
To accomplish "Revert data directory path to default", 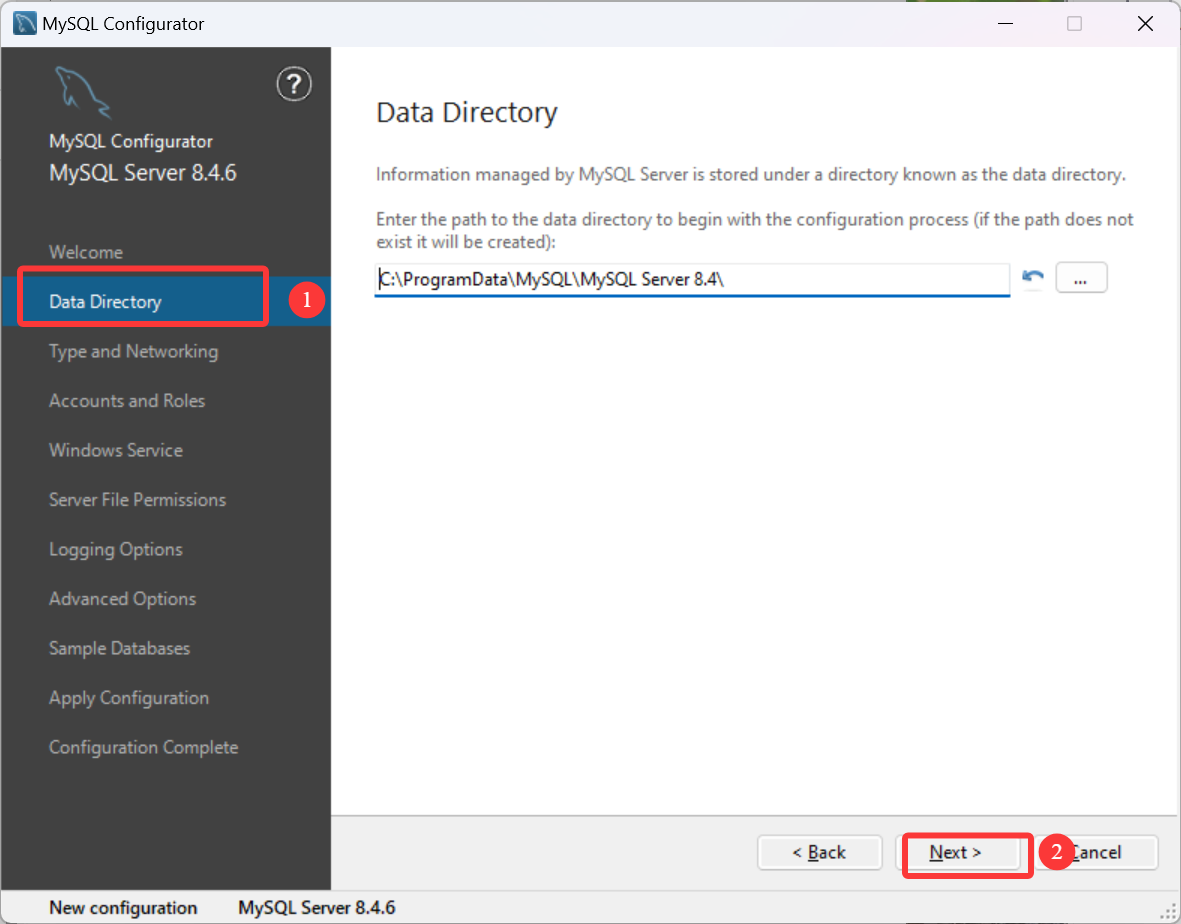I will 1033,278.
